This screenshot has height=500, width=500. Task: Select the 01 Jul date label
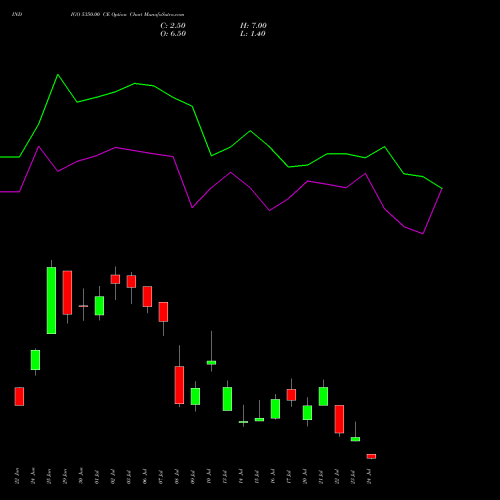97,476
